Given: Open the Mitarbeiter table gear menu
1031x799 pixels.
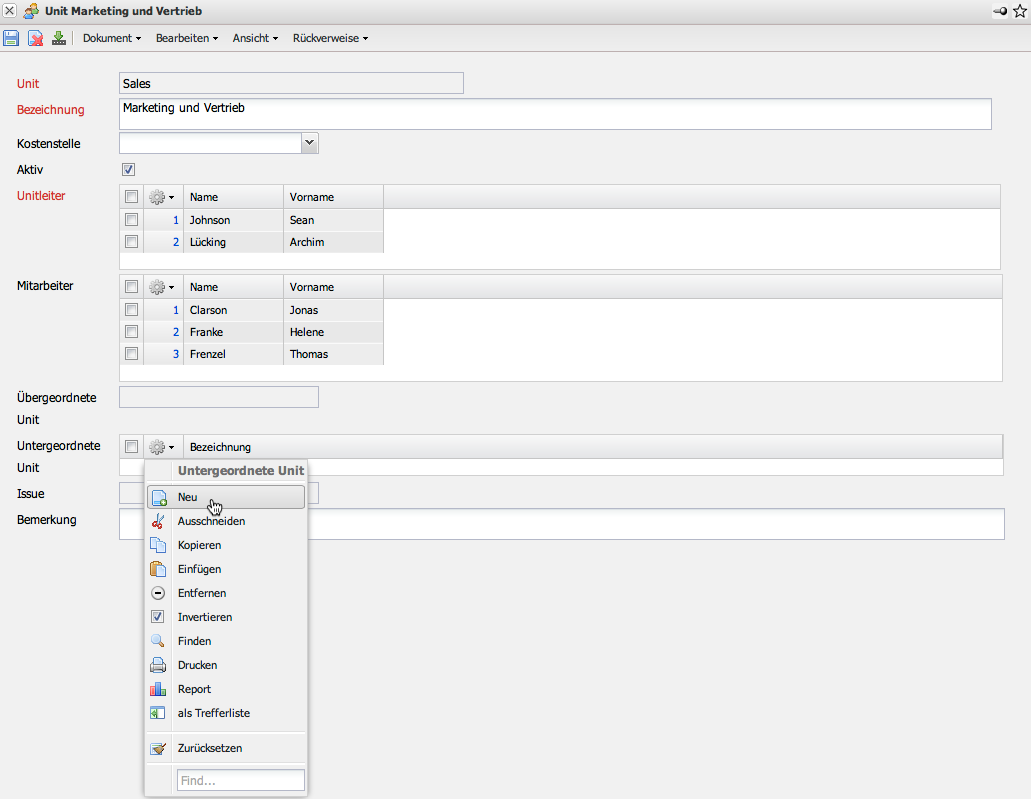Looking at the screenshot, I should (161, 287).
